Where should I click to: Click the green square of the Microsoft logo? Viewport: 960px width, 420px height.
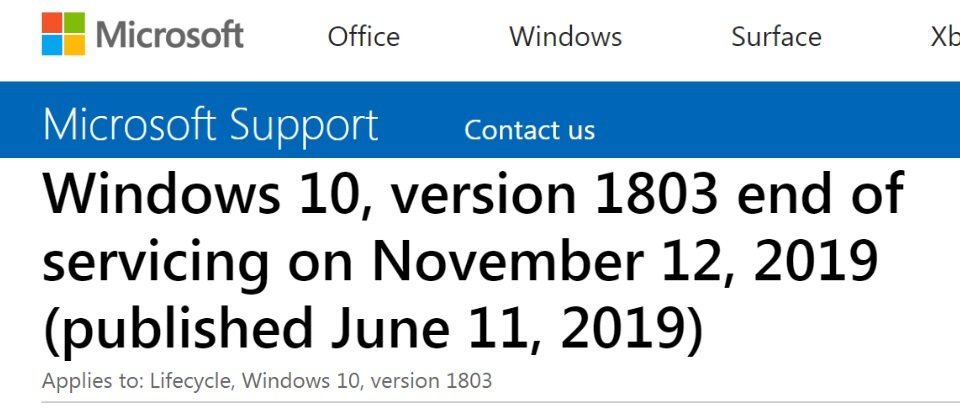click(x=75, y=23)
